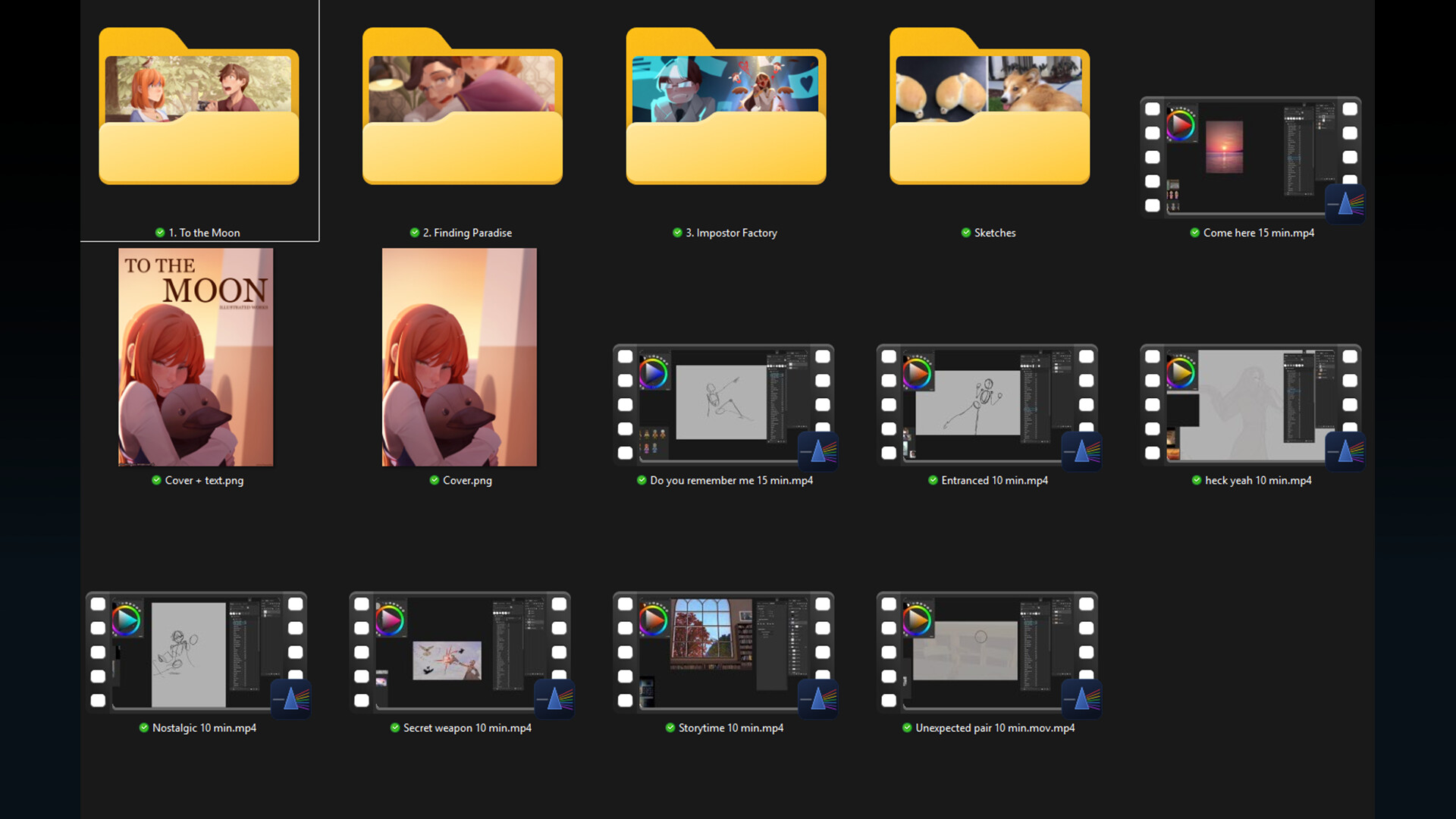Click the green sync checkmark beside '1. To the Moon'
This screenshot has width=1456, height=819.
[x=160, y=233]
